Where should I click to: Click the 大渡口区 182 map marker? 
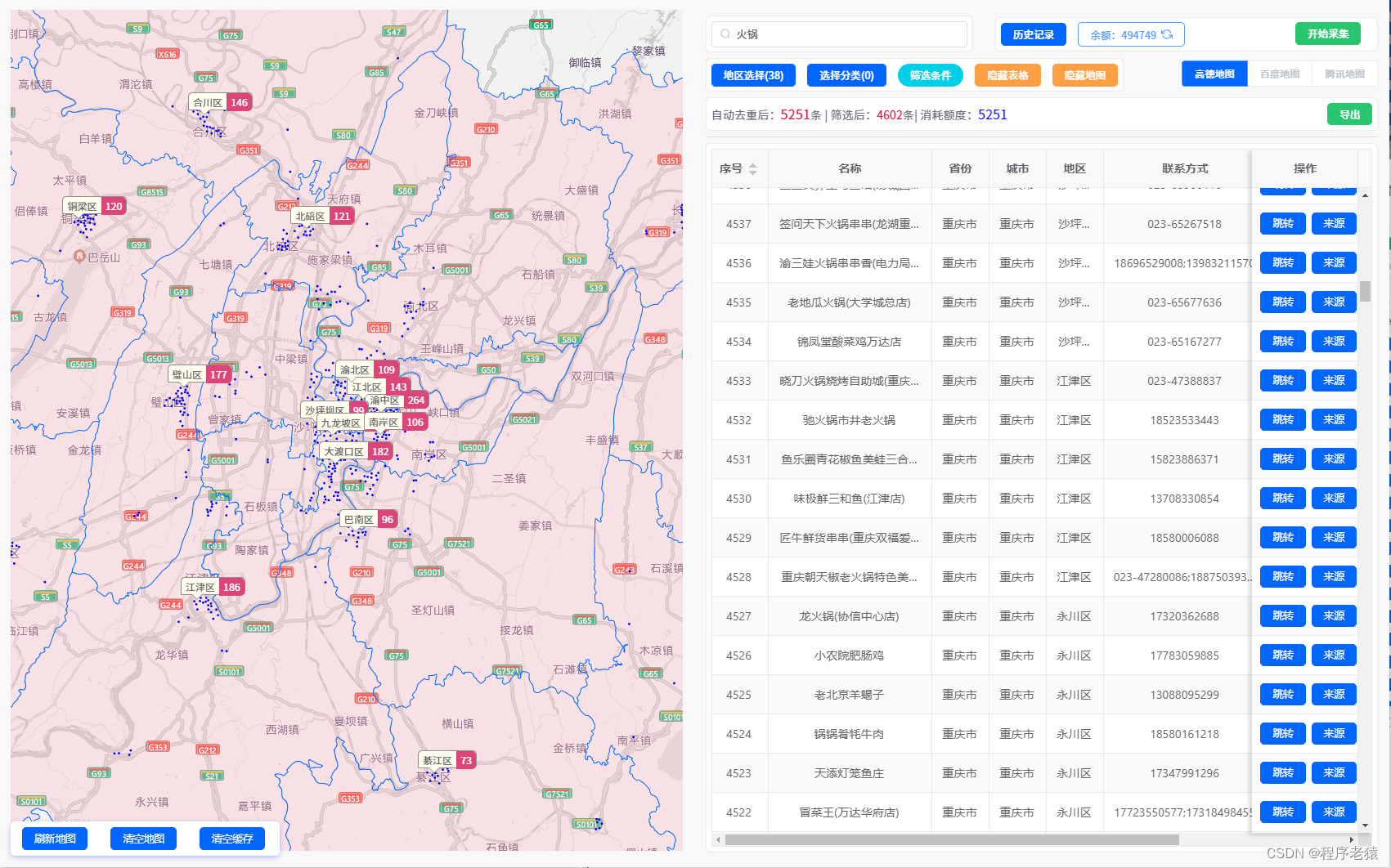[357, 451]
